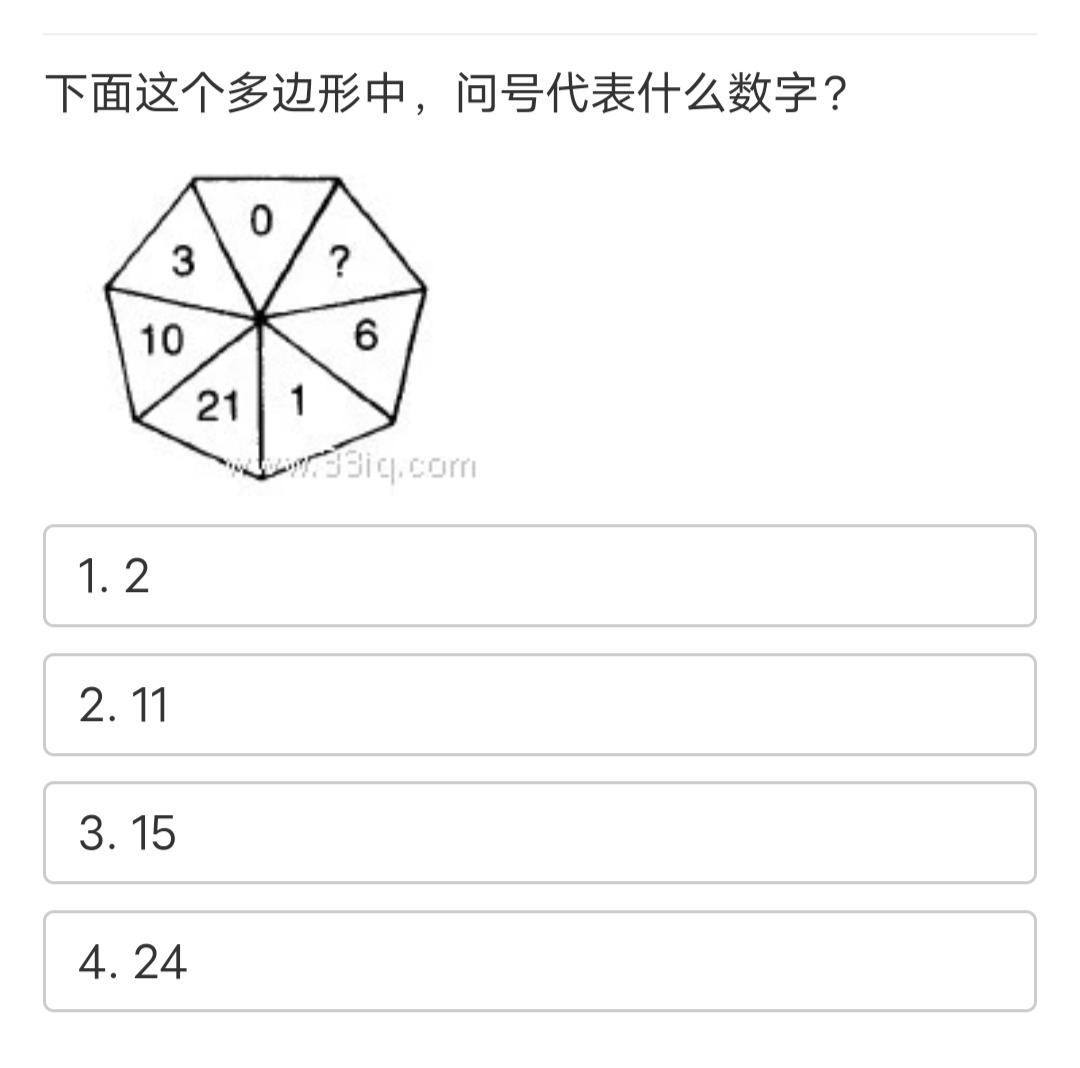Choose answer option "2. 11"
The width and height of the screenshot is (1080, 1068).
click(x=539, y=704)
